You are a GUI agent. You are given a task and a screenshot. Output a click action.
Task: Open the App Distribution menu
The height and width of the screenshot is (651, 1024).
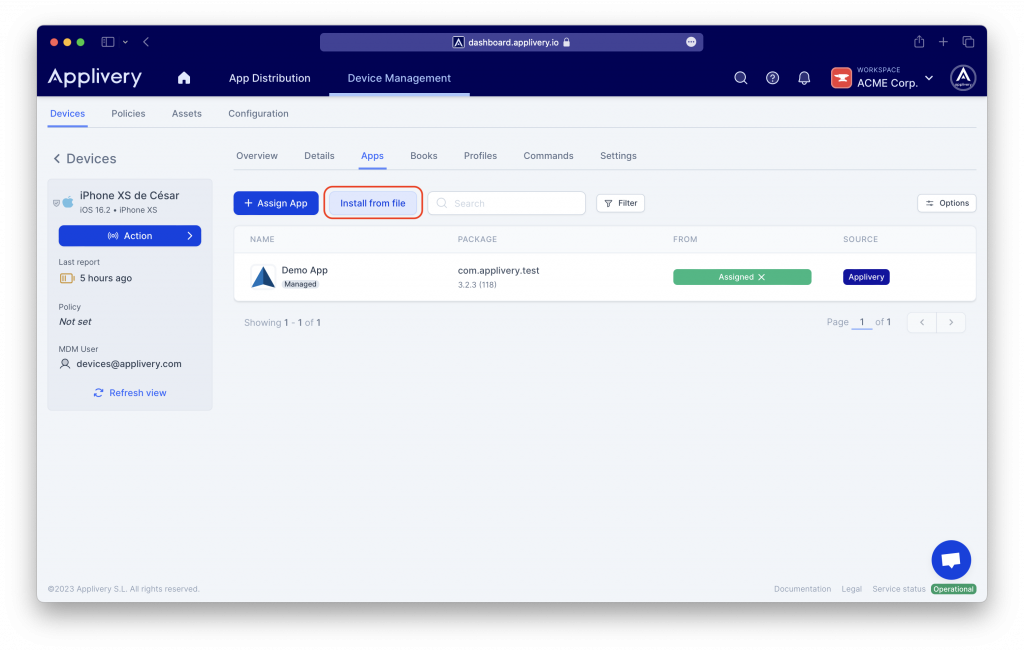(x=270, y=78)
